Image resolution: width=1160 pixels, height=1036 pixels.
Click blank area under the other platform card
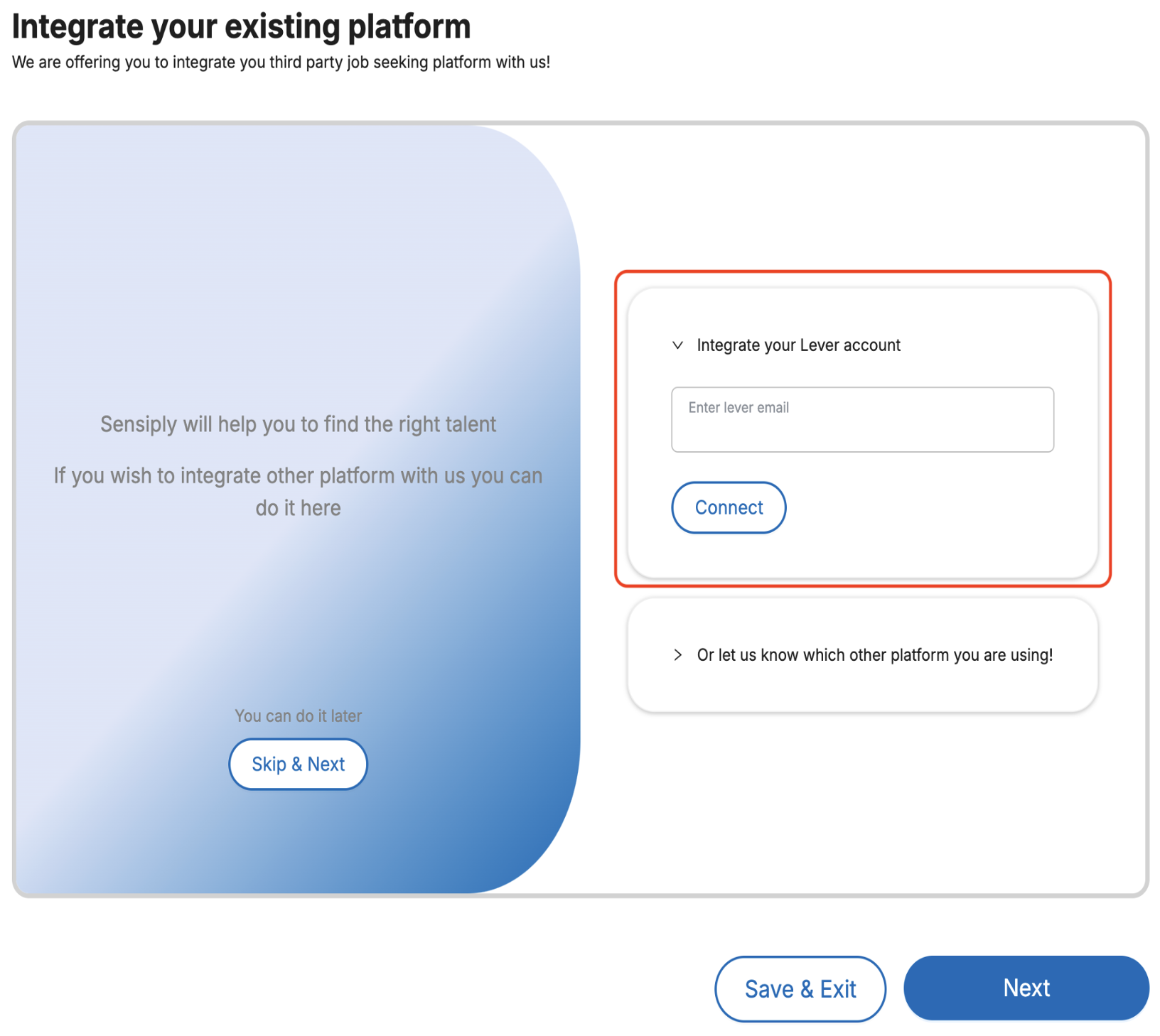tap(862, 796)
